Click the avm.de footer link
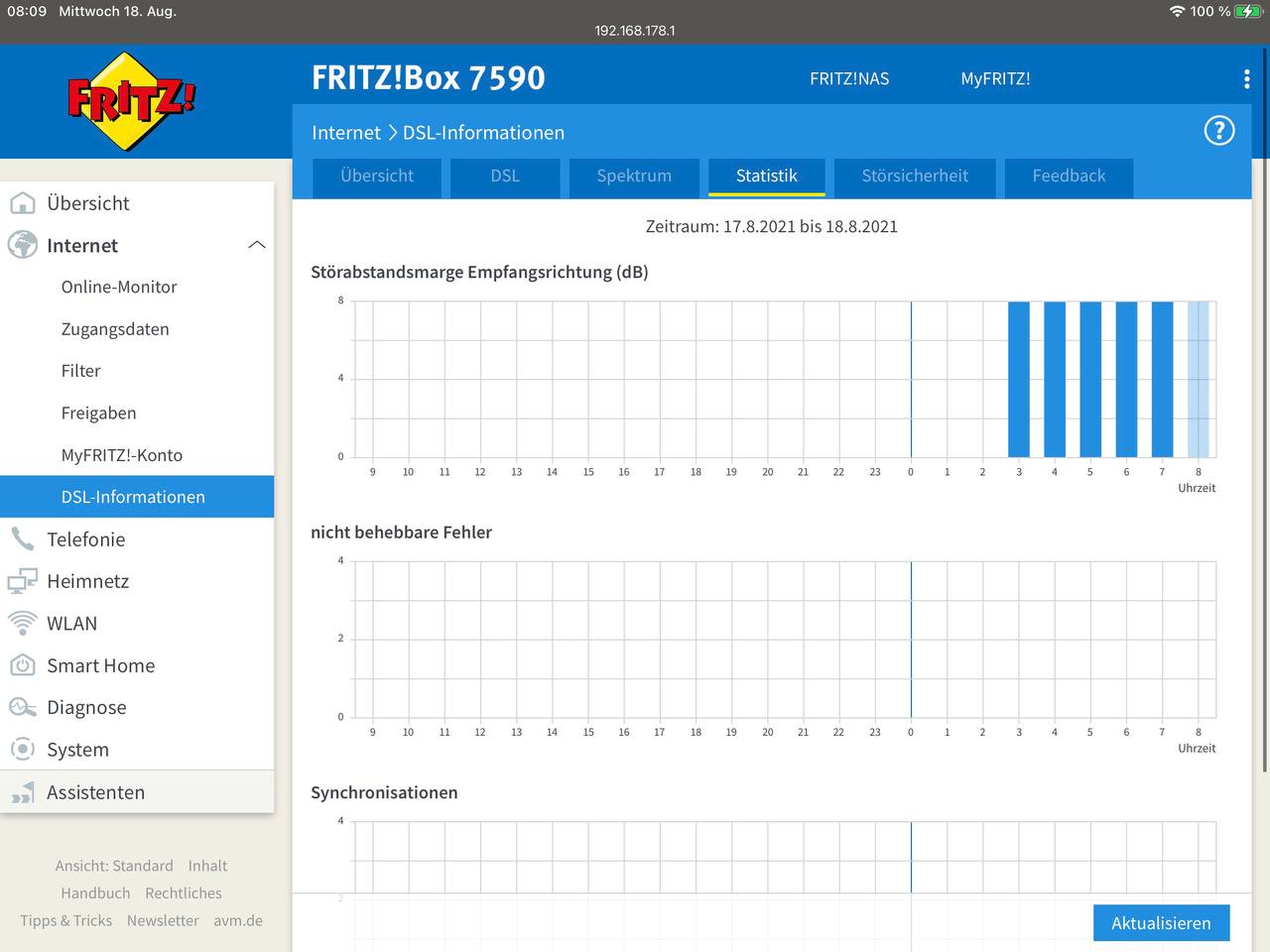 [x=238, y=920]
